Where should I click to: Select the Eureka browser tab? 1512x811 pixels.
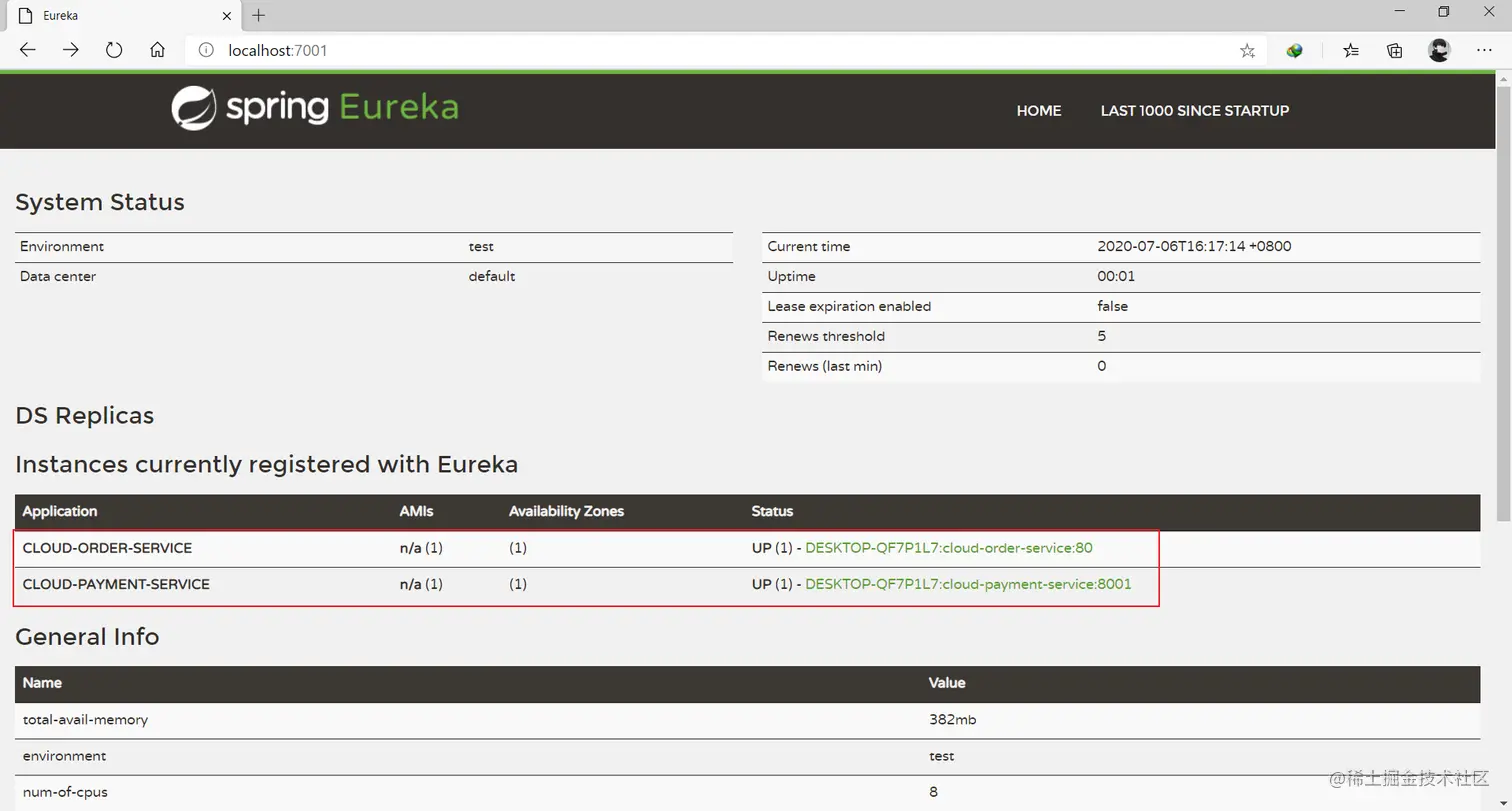[125, 16]
